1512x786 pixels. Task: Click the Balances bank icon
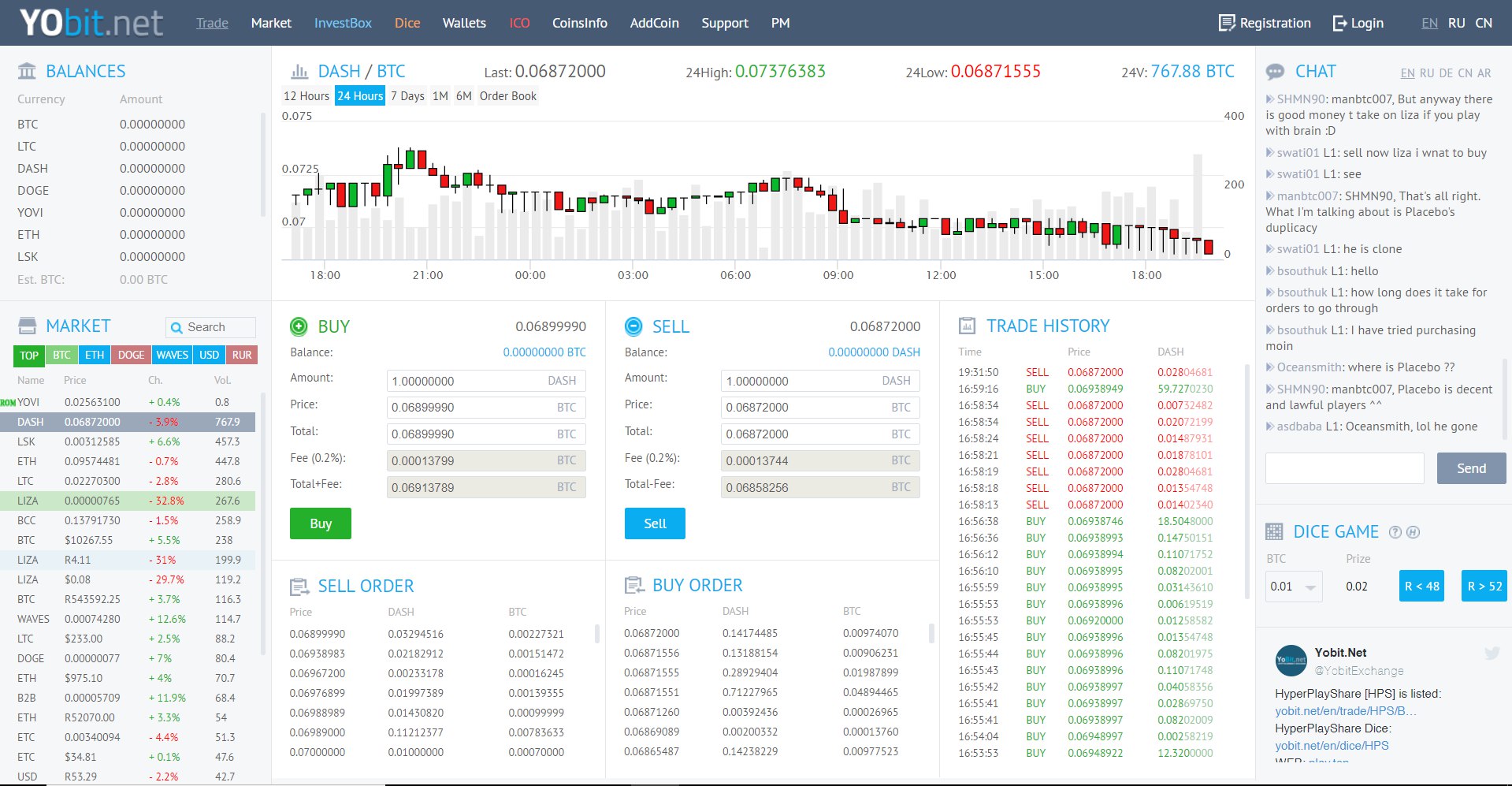27,71
